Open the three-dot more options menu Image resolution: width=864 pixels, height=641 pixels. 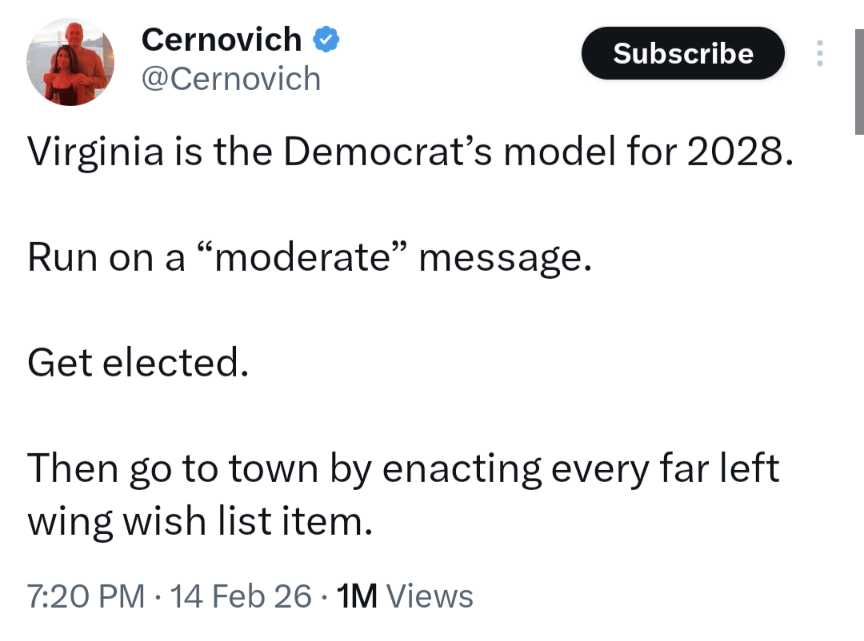820,53
